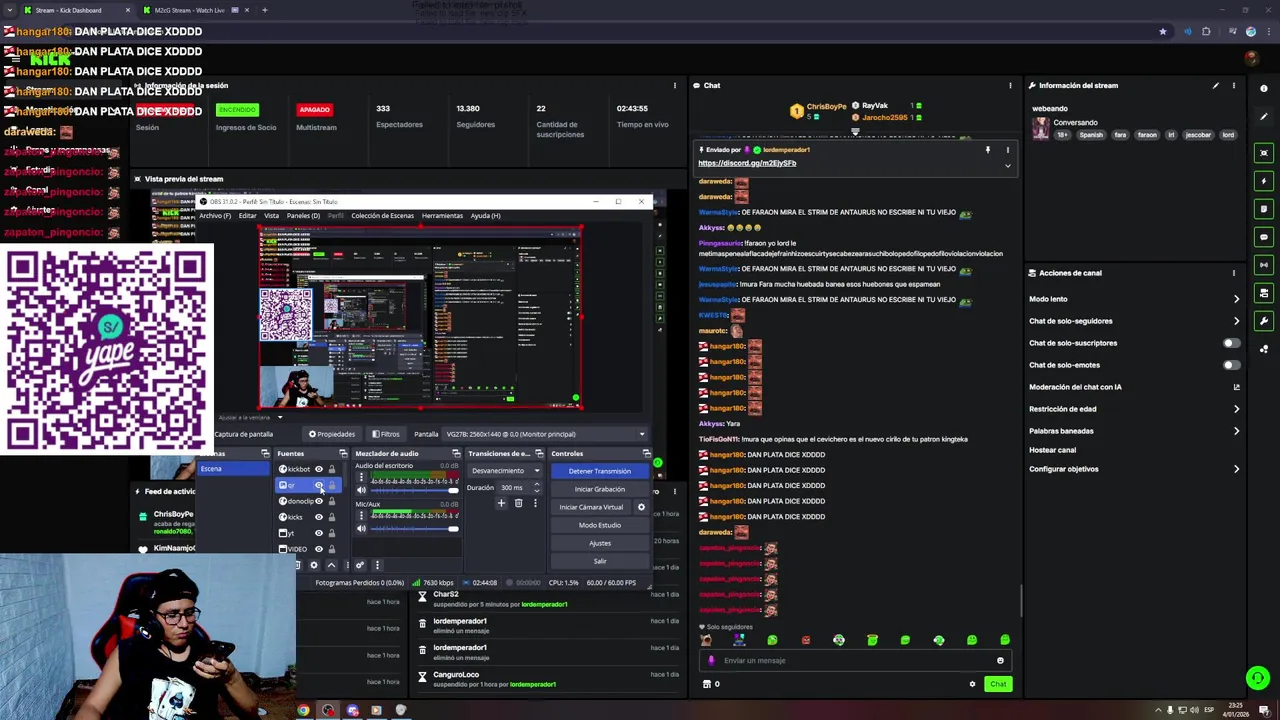Viewport: 1280px width, 720px height.
Task: Open the Herramientas menu in OBS
Action: (x=442, y=216)
